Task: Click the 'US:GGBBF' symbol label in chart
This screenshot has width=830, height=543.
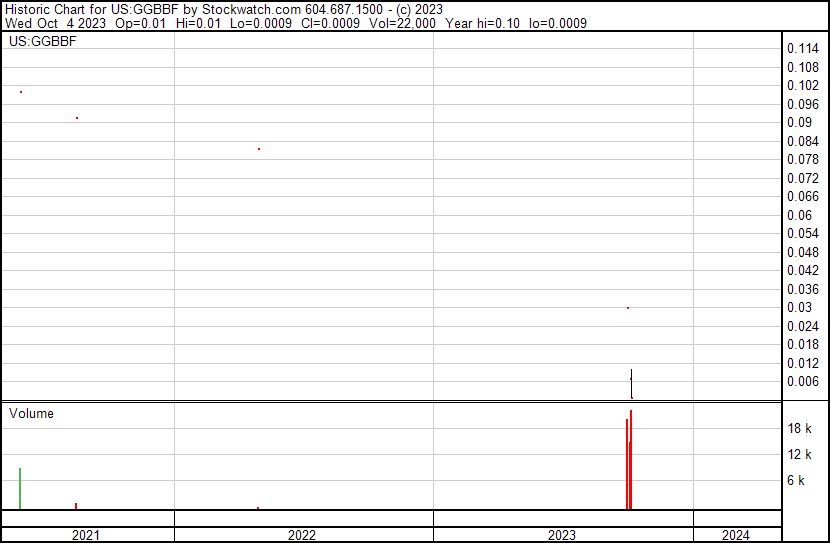Action: pyautogui.click(x=42, y=41)
